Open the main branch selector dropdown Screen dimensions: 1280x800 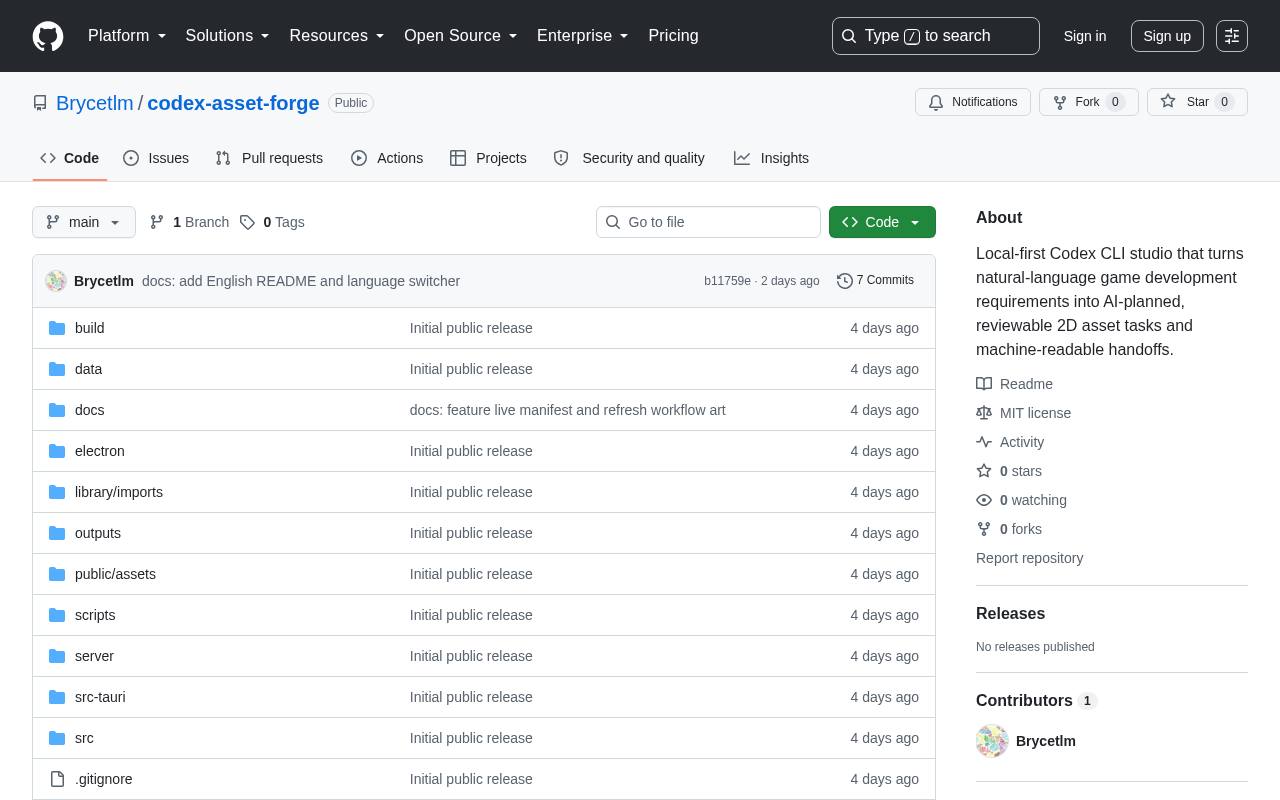coord(84,222)
